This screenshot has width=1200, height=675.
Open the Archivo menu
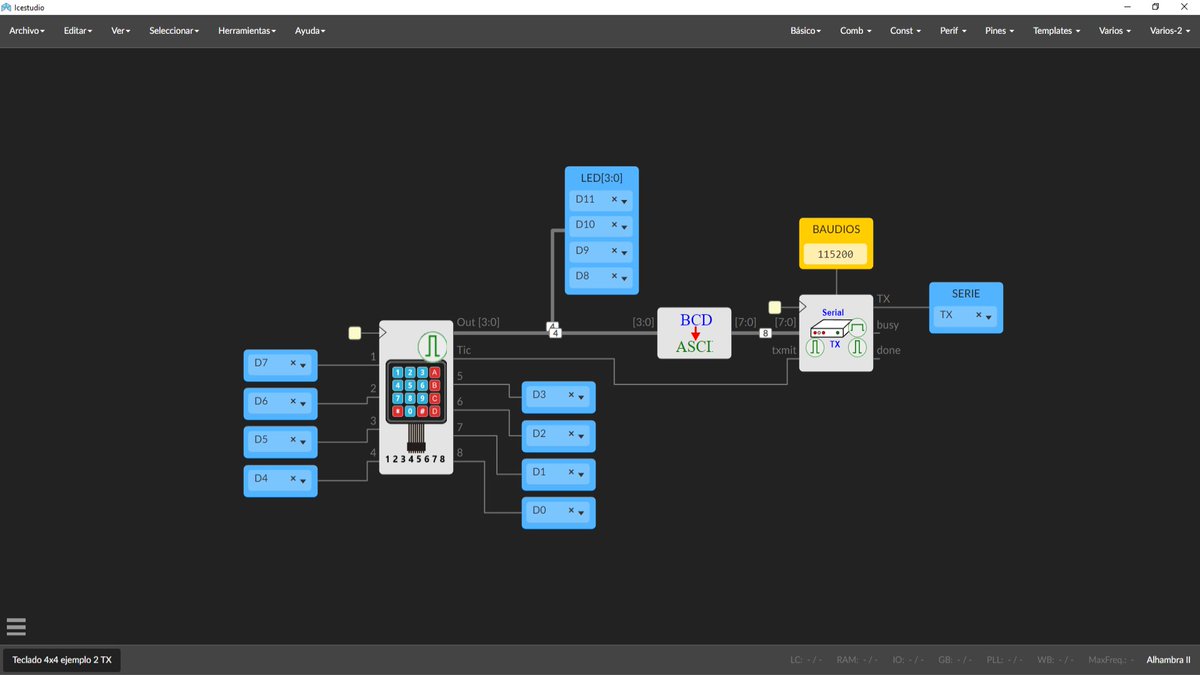[x=27, y=31]
